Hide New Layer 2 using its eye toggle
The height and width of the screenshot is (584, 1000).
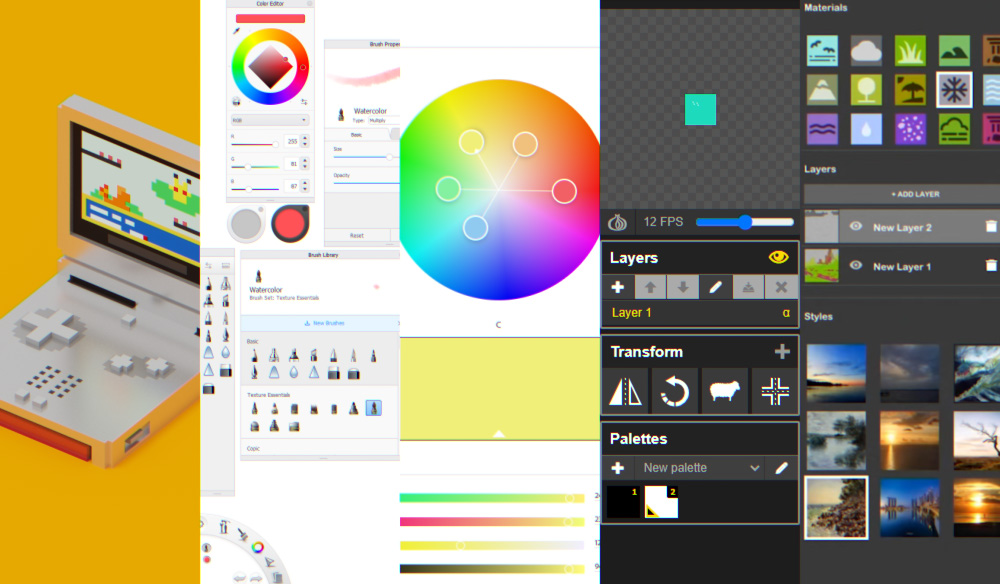pyautogui.click(x=856, y=226)
